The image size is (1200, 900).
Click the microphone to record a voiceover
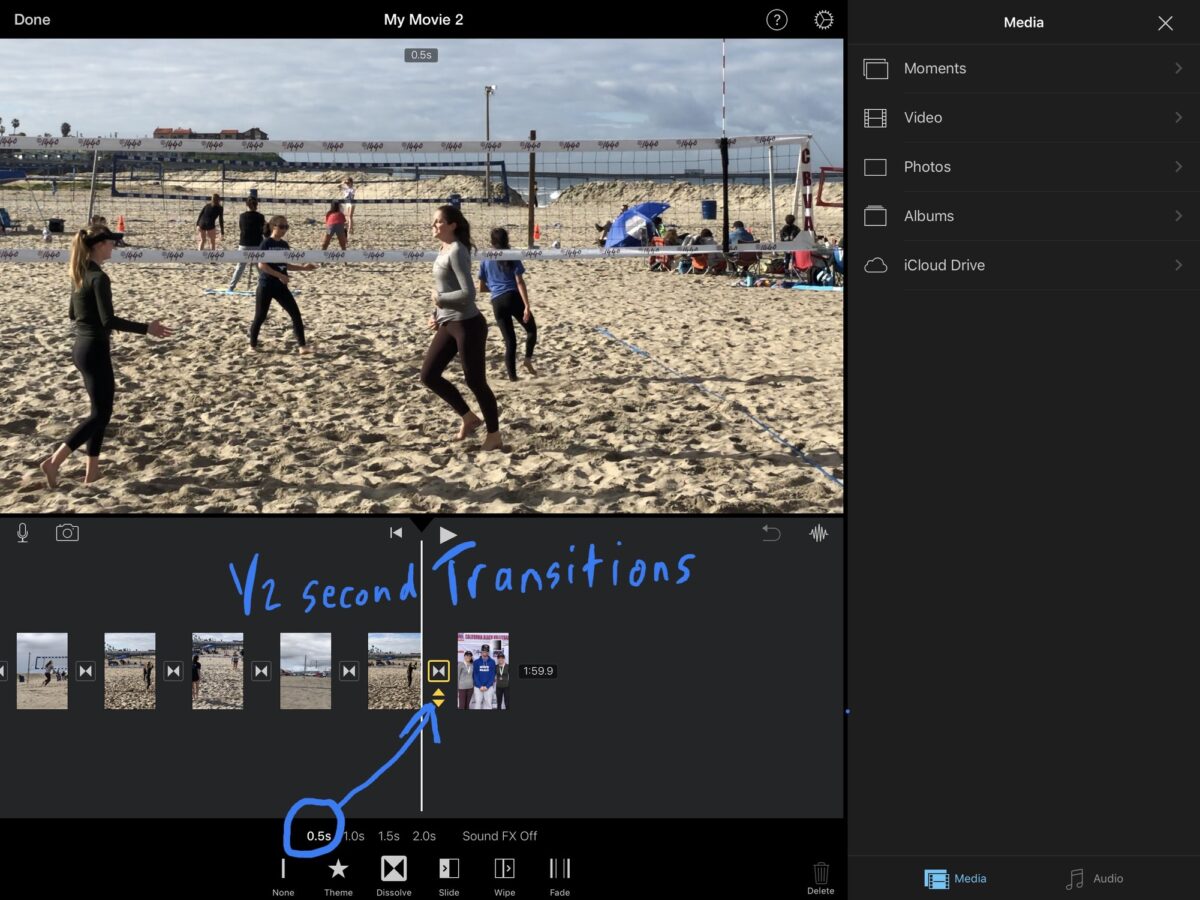point(21,532)
